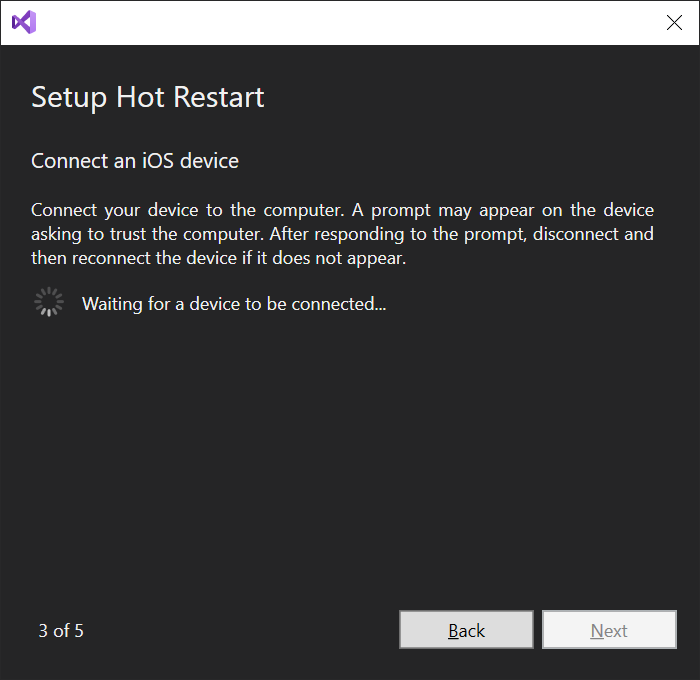Close the Setup Hot Restart dialog

click(674, 22)
